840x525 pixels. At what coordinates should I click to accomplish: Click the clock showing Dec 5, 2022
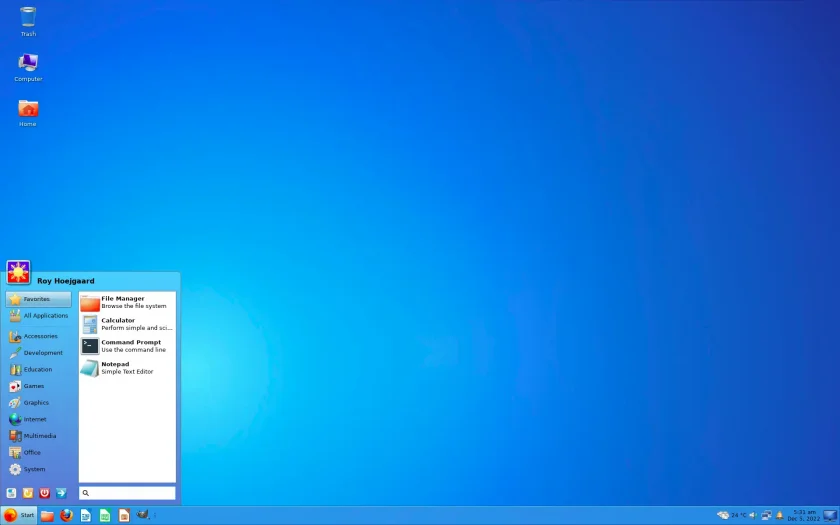point(804,515)
